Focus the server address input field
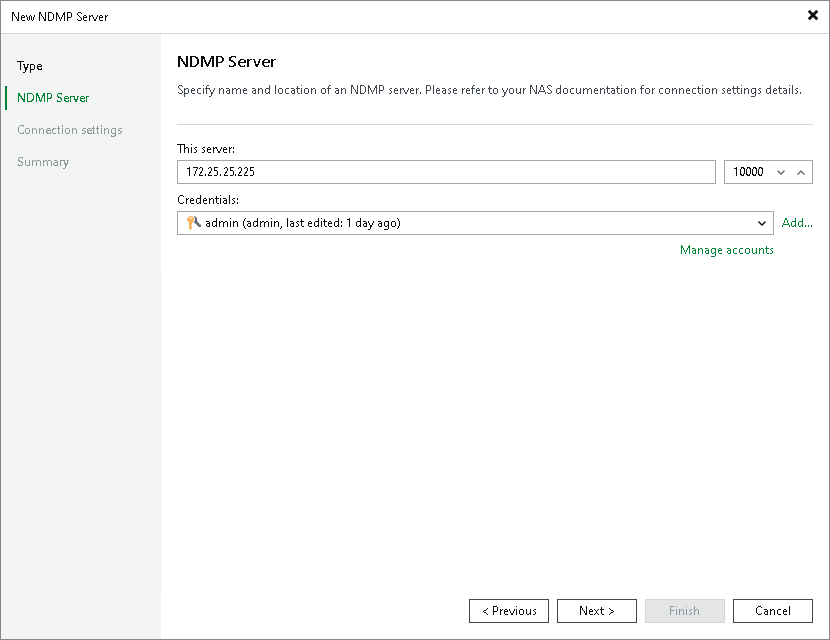The width and height of the screenshot is (830, 640). (x=446, y=172)
